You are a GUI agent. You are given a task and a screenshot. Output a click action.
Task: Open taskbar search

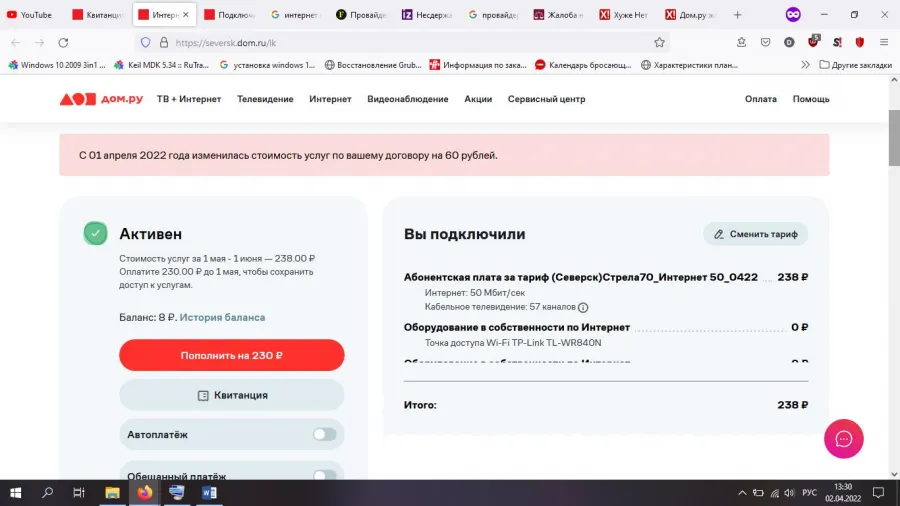click(x=48, y=493)
